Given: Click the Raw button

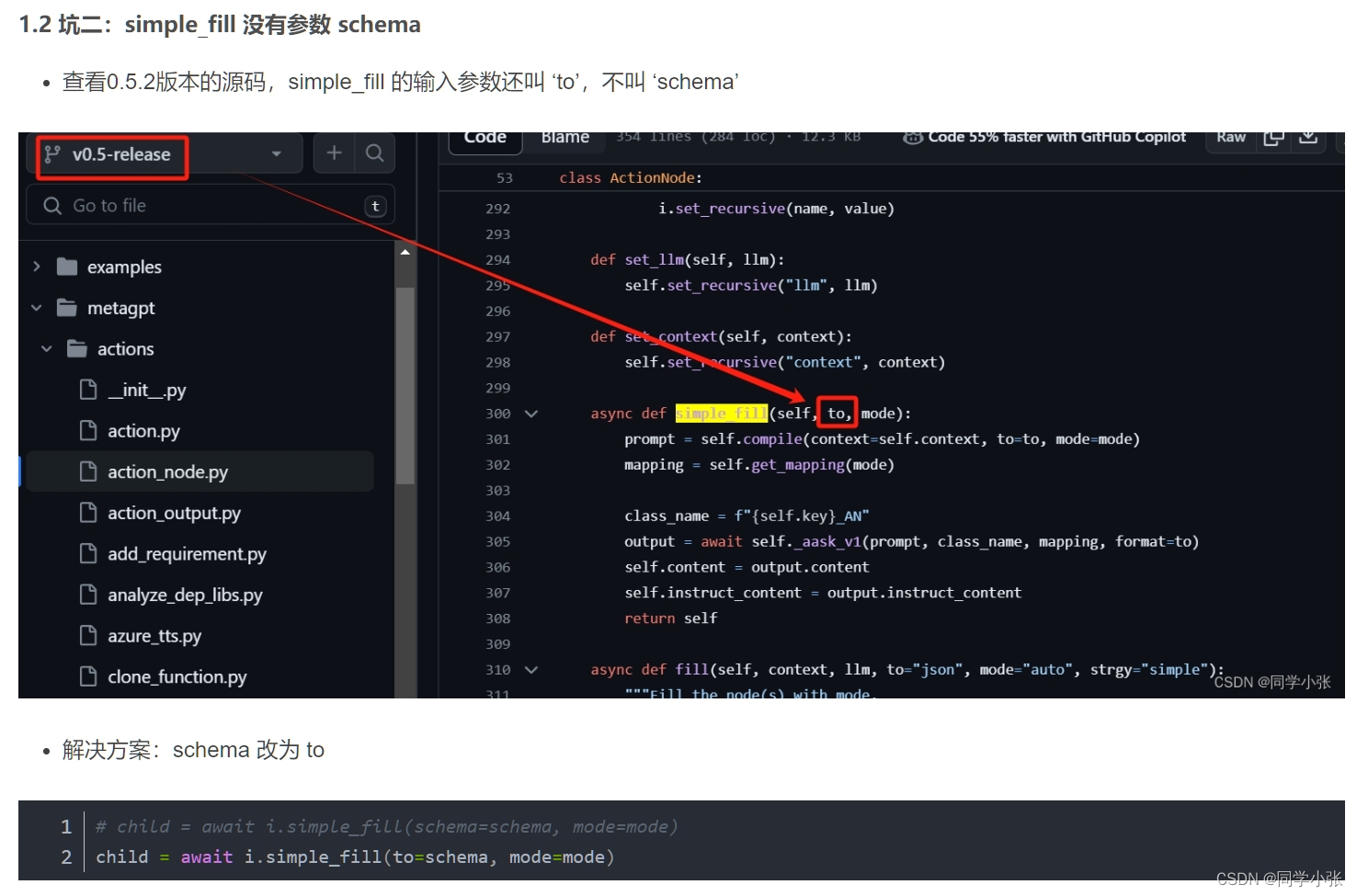Looking at the screenshot, I should [x=1230, y=139].
